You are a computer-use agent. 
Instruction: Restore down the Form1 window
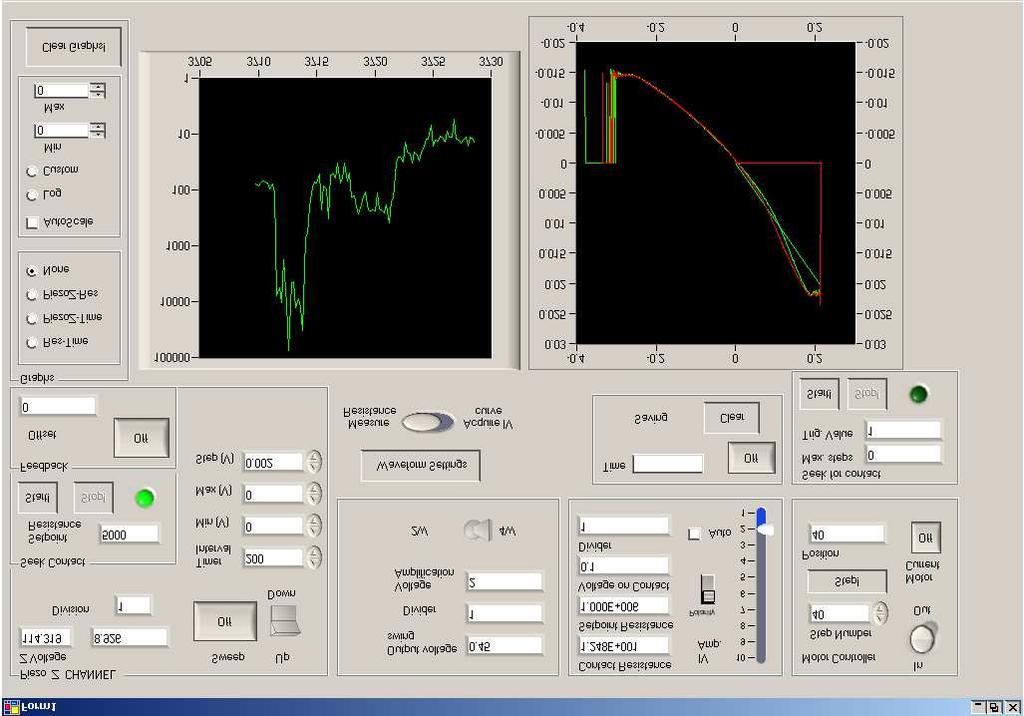(x=994, y=707)
